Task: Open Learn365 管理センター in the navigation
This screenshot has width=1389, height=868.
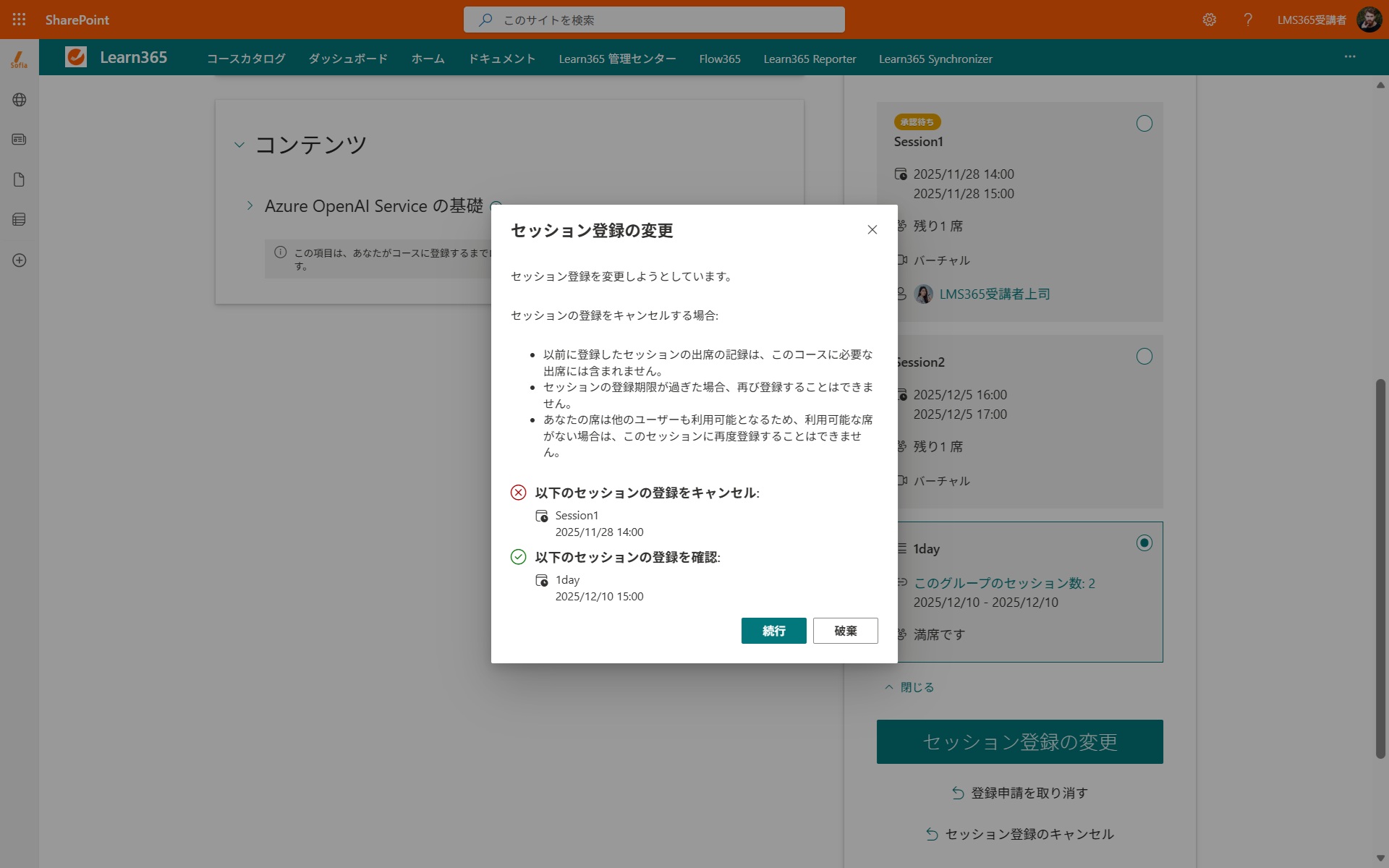Action: (617, 59)
